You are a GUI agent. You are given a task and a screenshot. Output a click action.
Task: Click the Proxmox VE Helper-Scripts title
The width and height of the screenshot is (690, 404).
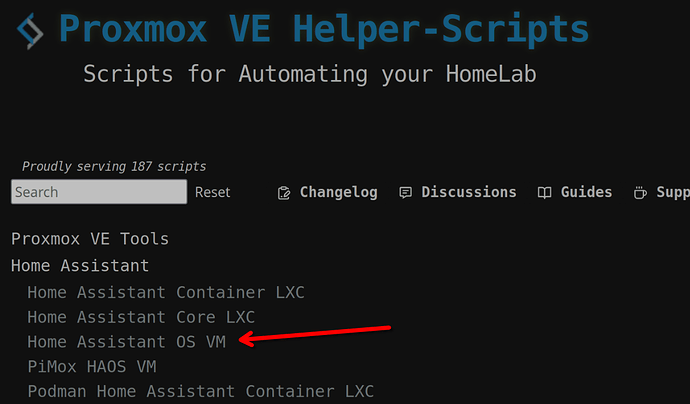coord(324,29)
